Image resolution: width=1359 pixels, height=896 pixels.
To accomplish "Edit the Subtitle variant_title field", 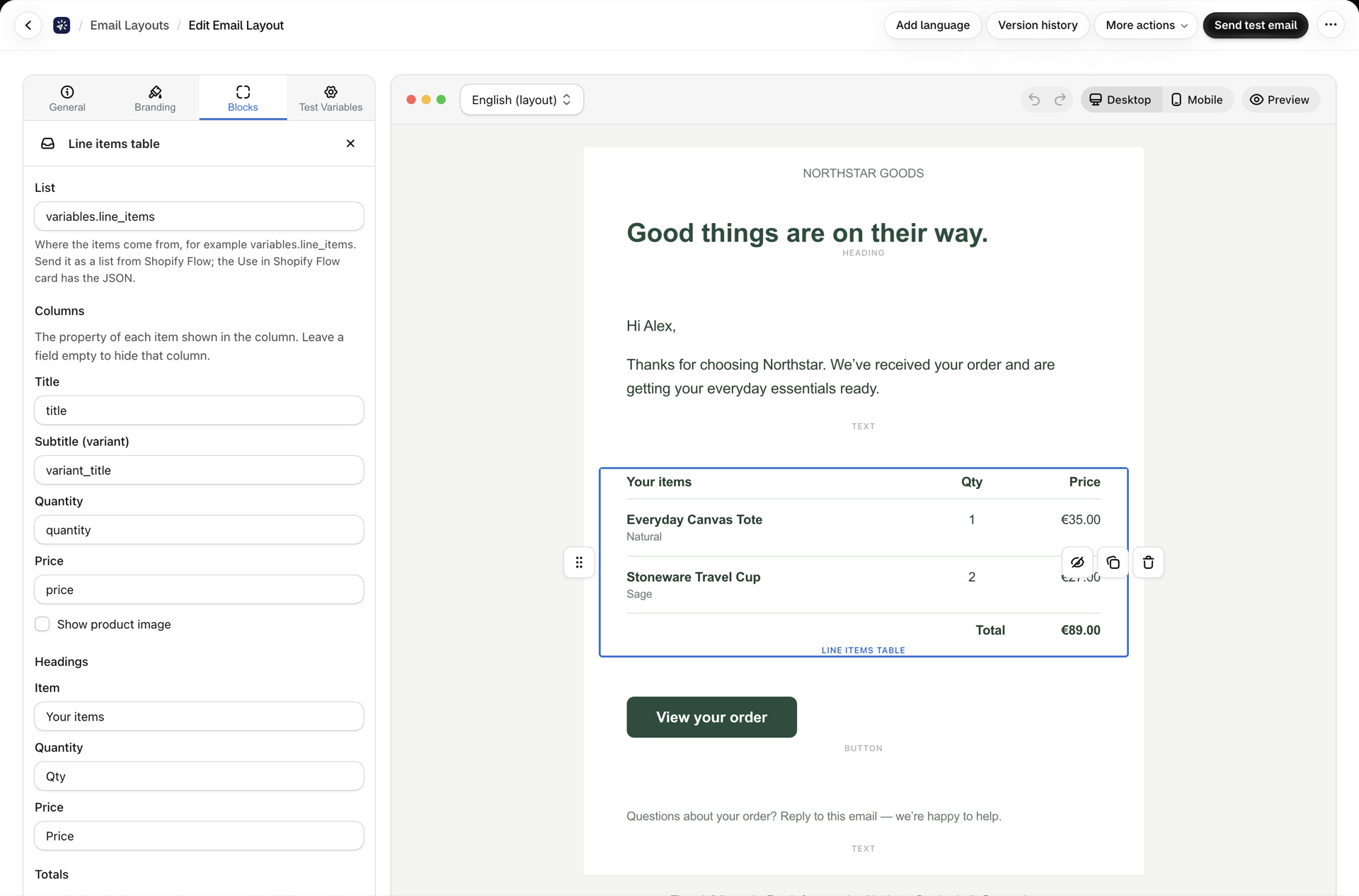I will pyautogui.click(x=199, y=470).
